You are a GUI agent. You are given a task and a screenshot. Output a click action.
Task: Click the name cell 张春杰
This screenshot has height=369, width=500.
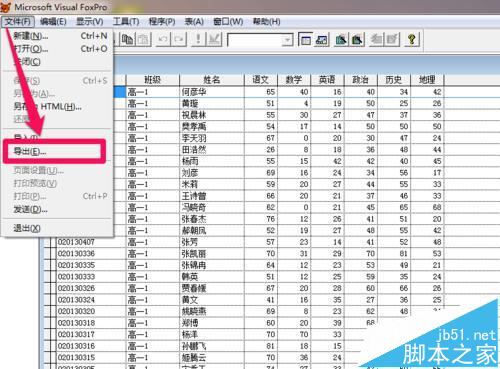tap(212, 219)
